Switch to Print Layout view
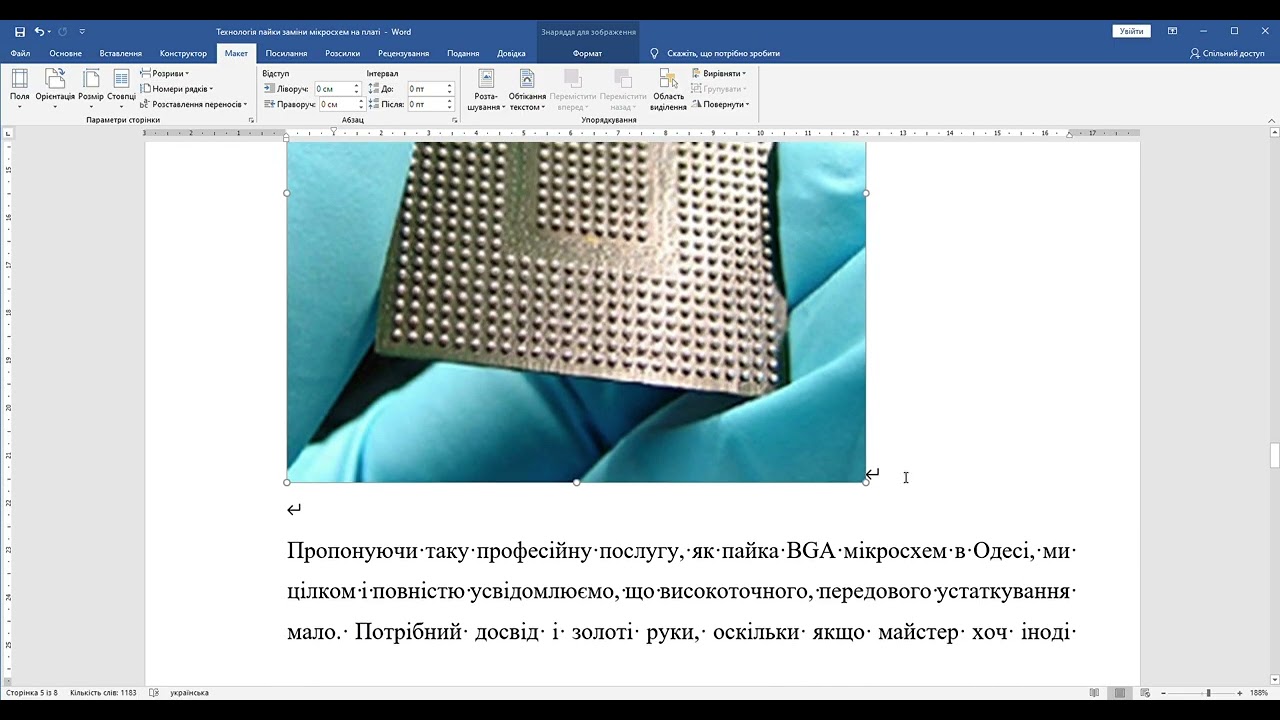 click(x=1120, y=692)
